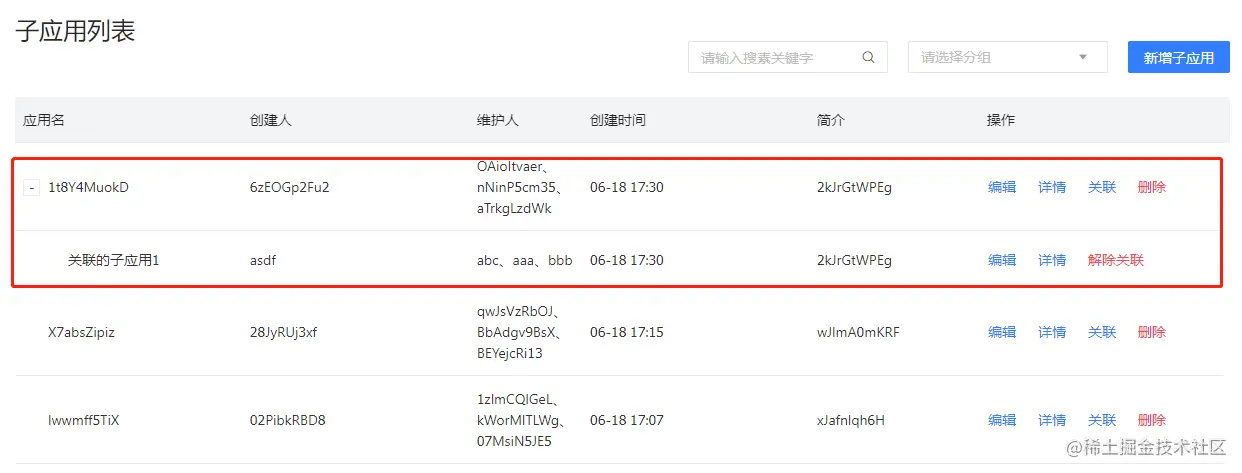Image resolution: width=1242 pixels, height=473 pixels.
Task: Select the app name 1t8Y4MuokD
Action: tap(89, 187)
